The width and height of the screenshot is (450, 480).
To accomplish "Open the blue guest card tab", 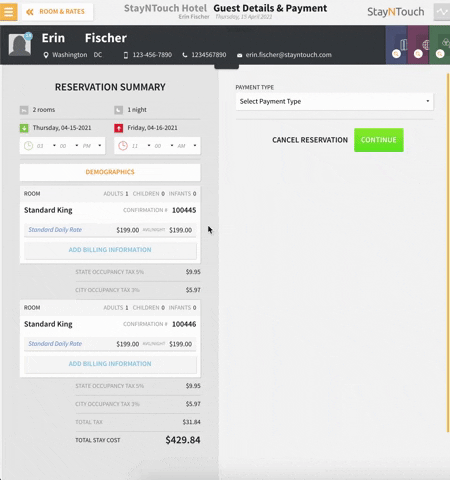I will click(x=396, y=45).
